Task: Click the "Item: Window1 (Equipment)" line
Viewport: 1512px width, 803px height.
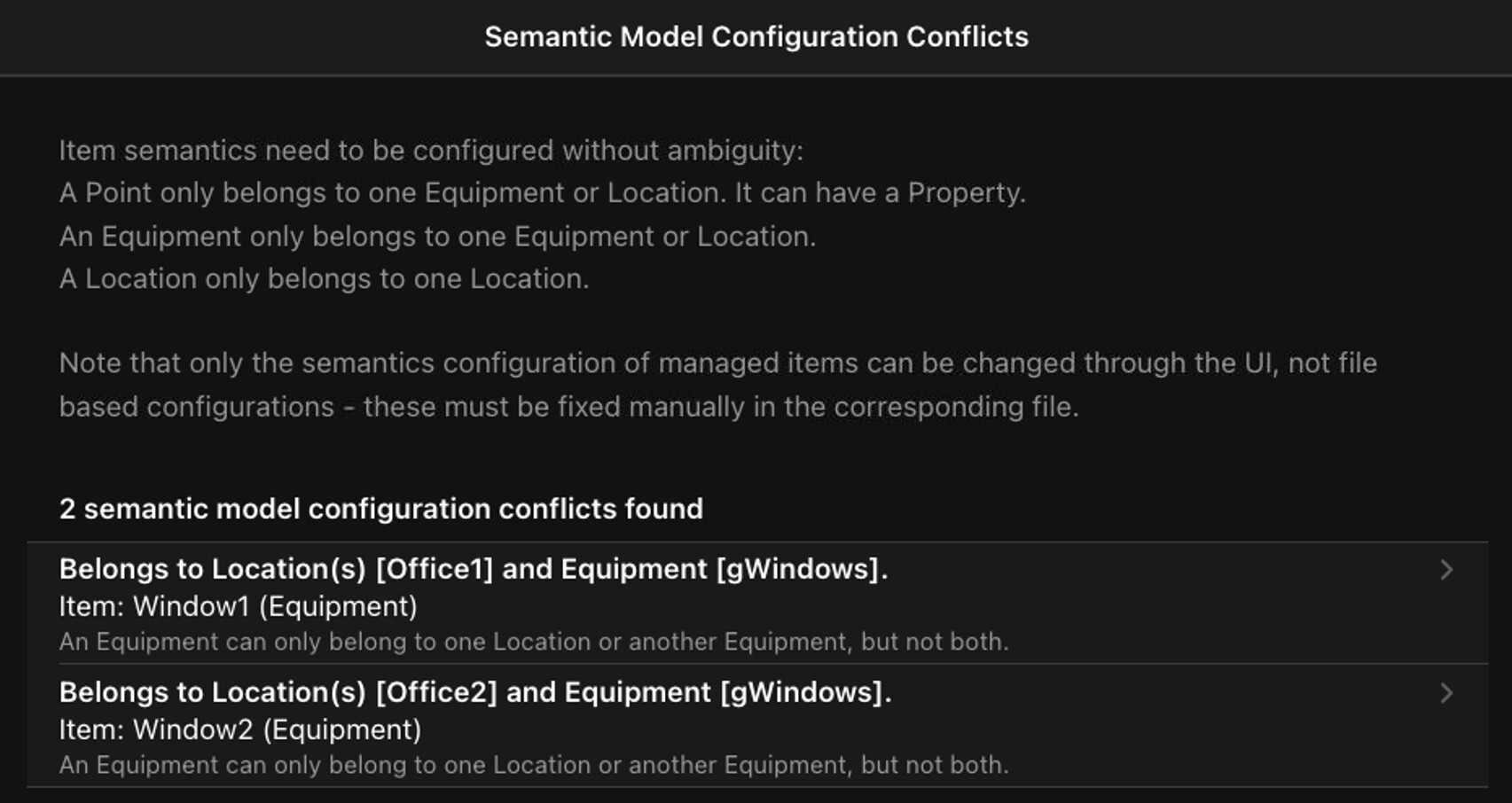Action: pos(238,607)
